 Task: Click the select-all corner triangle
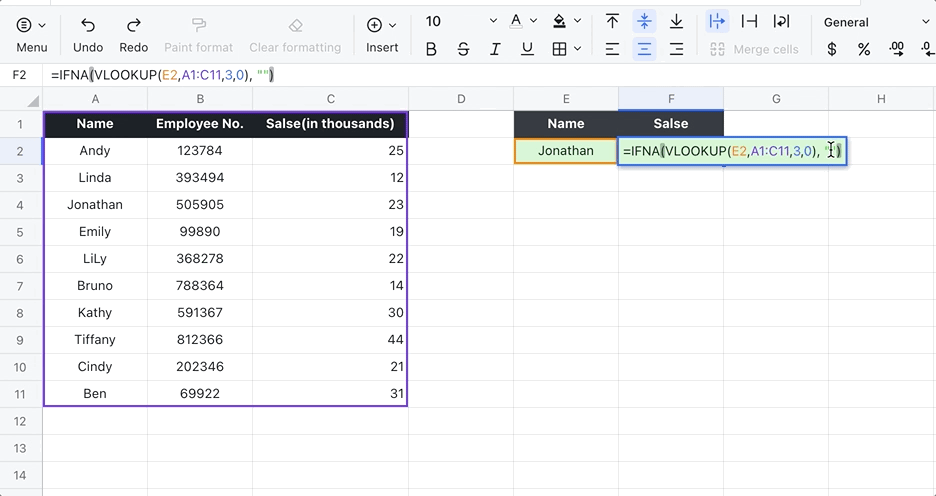coord(33,100)
